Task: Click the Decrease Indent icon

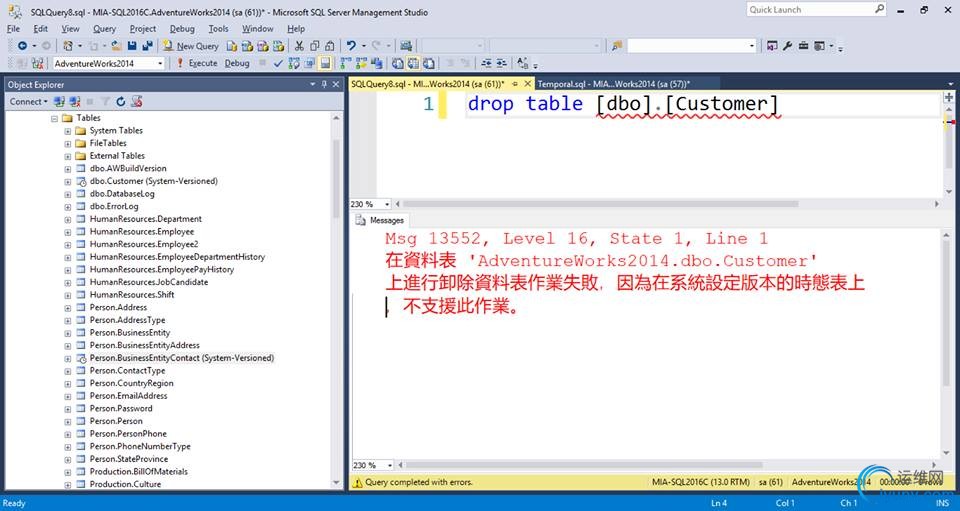Action: coord(487,63)
